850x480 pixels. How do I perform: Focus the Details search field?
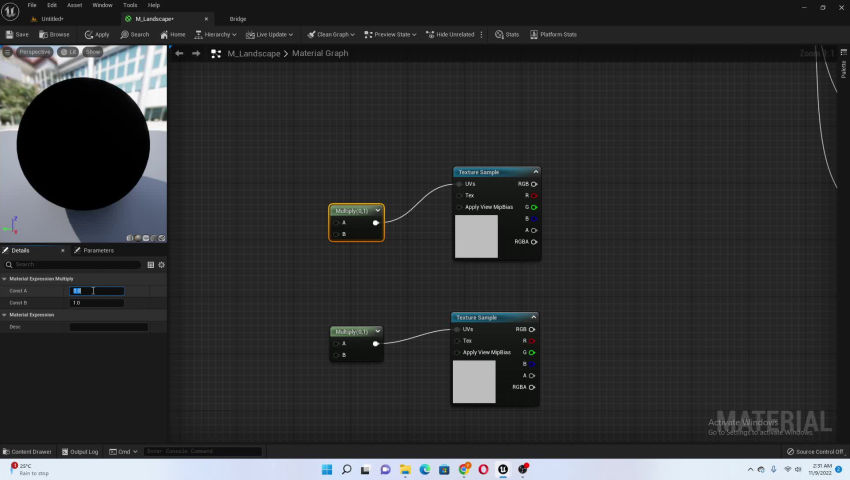coord(73,265)
